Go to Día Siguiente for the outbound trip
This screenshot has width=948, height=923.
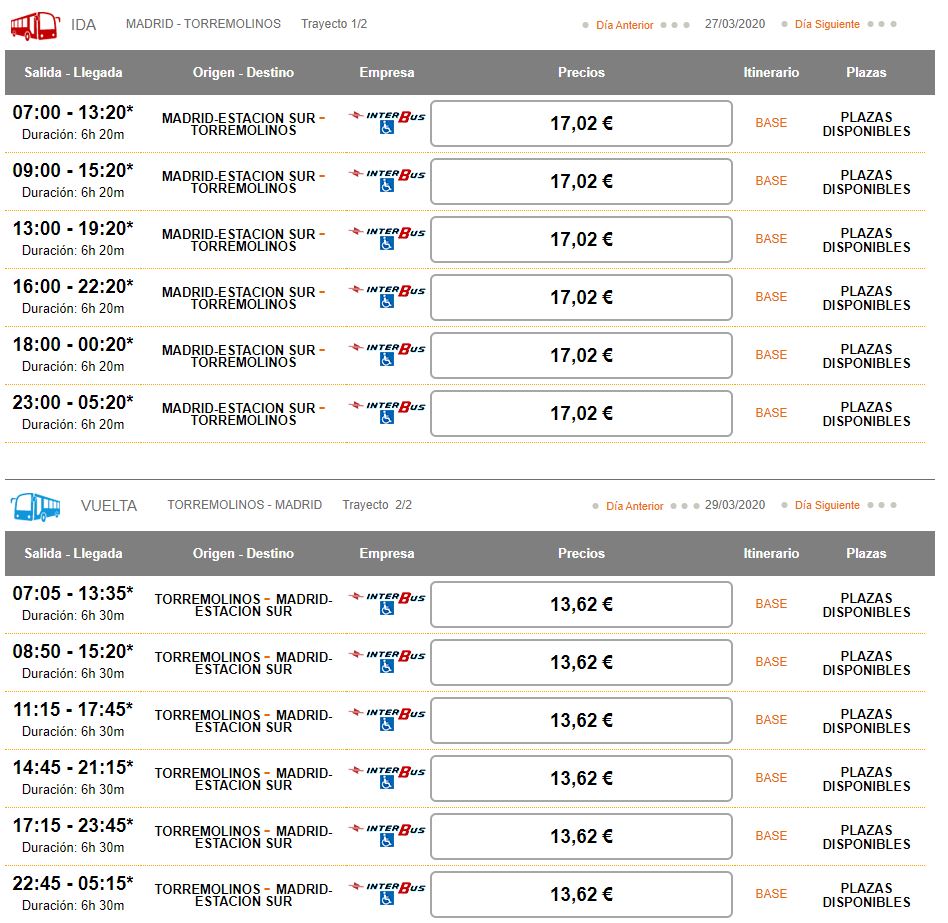[x=827, y=24]
